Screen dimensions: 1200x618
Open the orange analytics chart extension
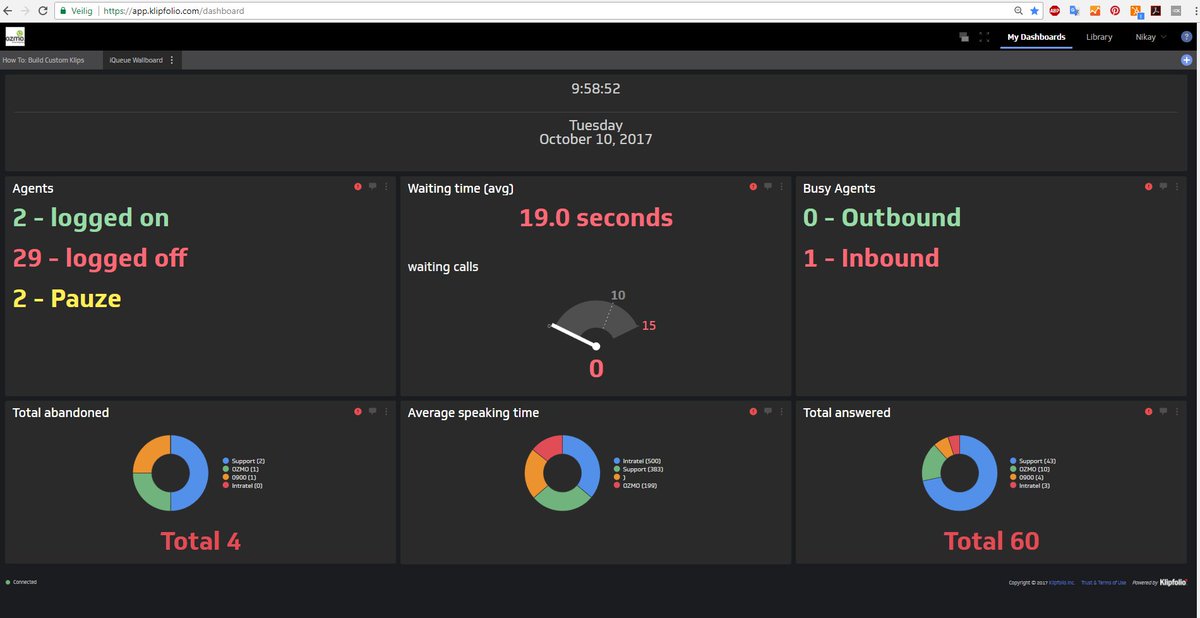click(x=1094, y=11)
